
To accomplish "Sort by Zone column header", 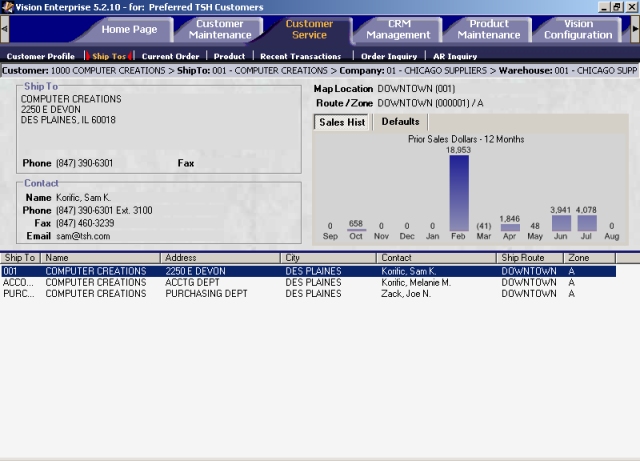I will coord(589,258).
